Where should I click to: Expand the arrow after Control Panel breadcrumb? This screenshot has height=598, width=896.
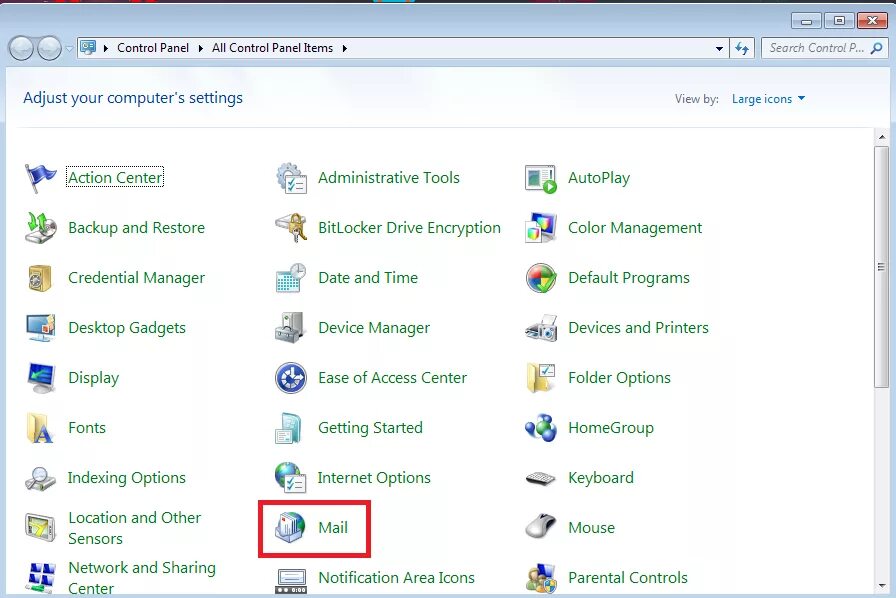[x=201, y=49]
